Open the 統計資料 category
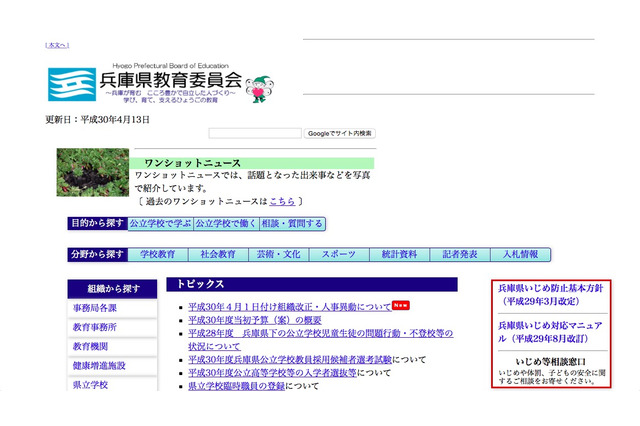The width and height of the screenshot is (640, 426). pos(399,254)
